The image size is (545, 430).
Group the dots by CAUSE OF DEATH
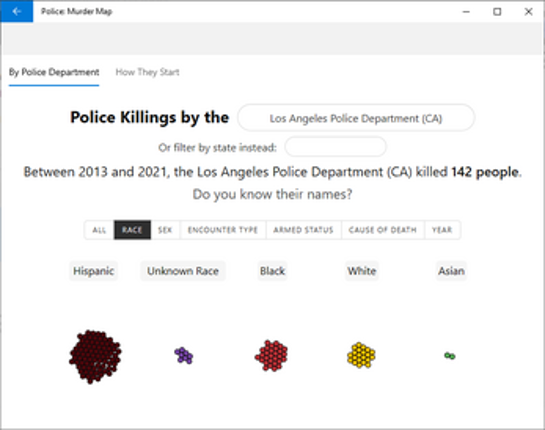point(383,230)
